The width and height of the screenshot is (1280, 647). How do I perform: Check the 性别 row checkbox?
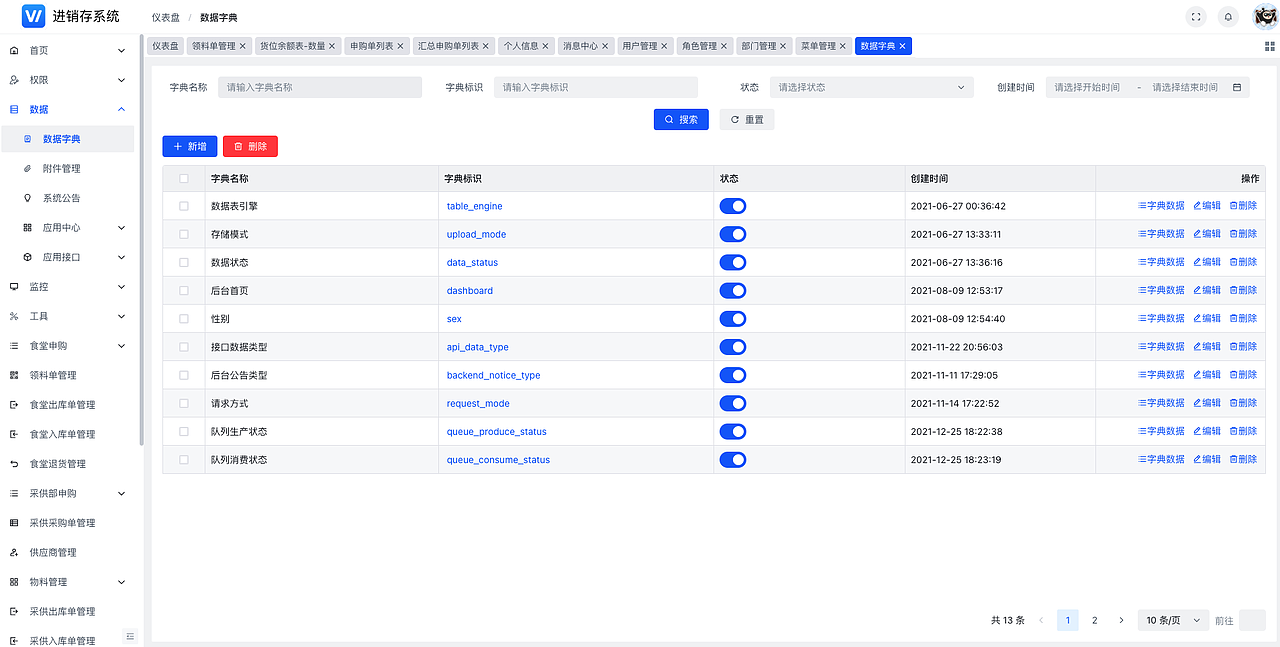click(x=183, y=318)
